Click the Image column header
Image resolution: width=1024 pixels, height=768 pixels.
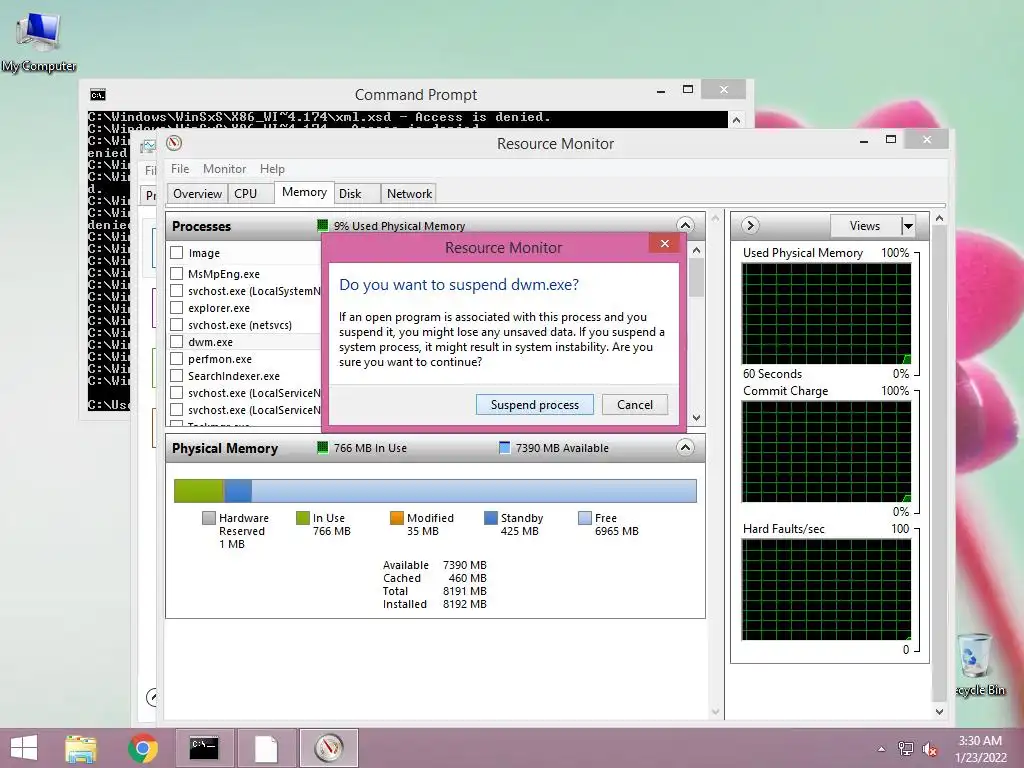click(x=204, y=253)
